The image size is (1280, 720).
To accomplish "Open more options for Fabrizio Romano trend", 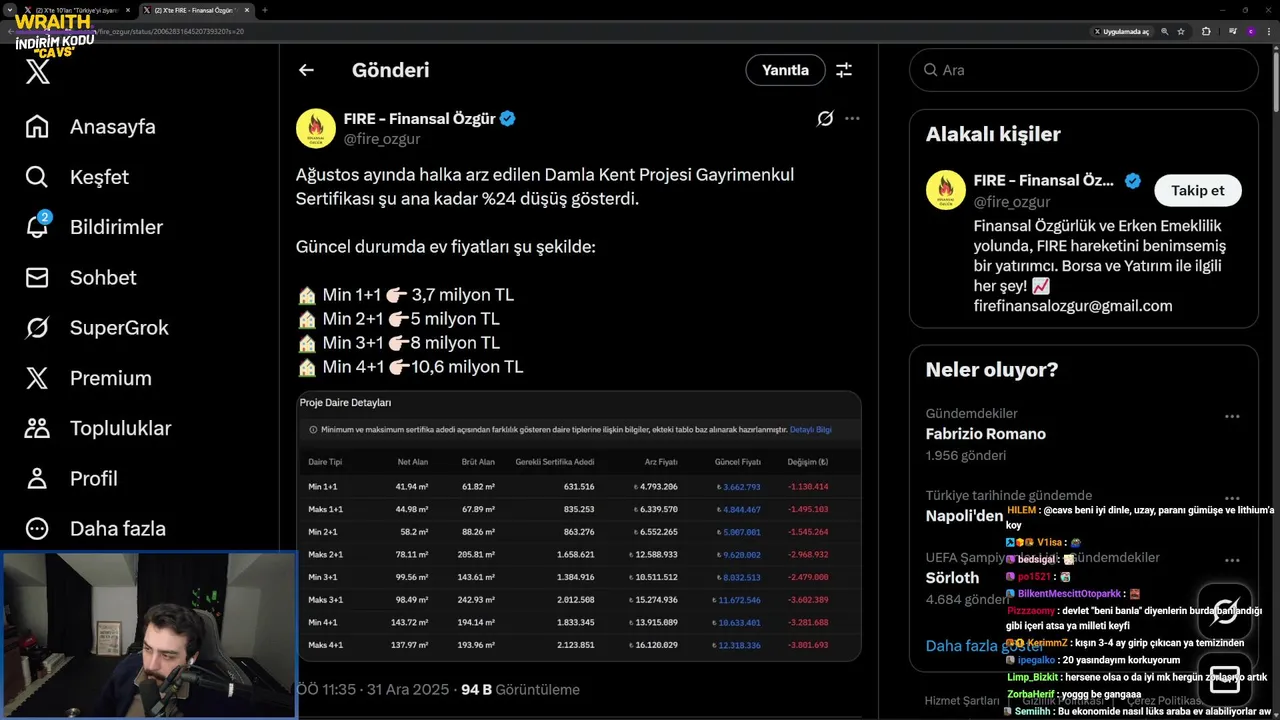I will coord(1232,416).
